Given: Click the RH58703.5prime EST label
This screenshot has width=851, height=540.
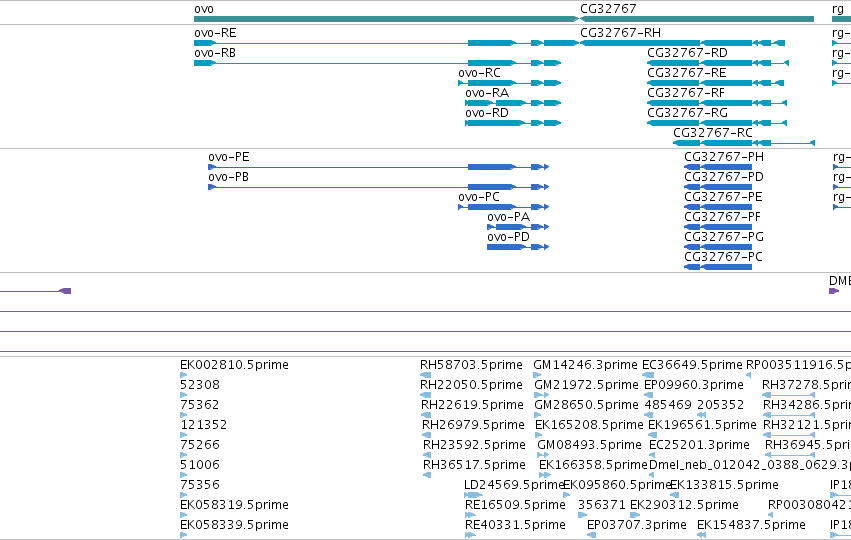Looking at the screenshot, I should click(x=471, y=365).
